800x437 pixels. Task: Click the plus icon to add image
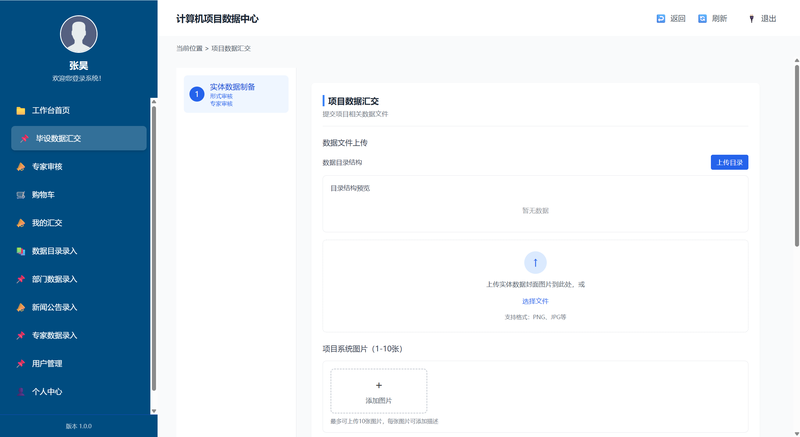tap(379, 385)
